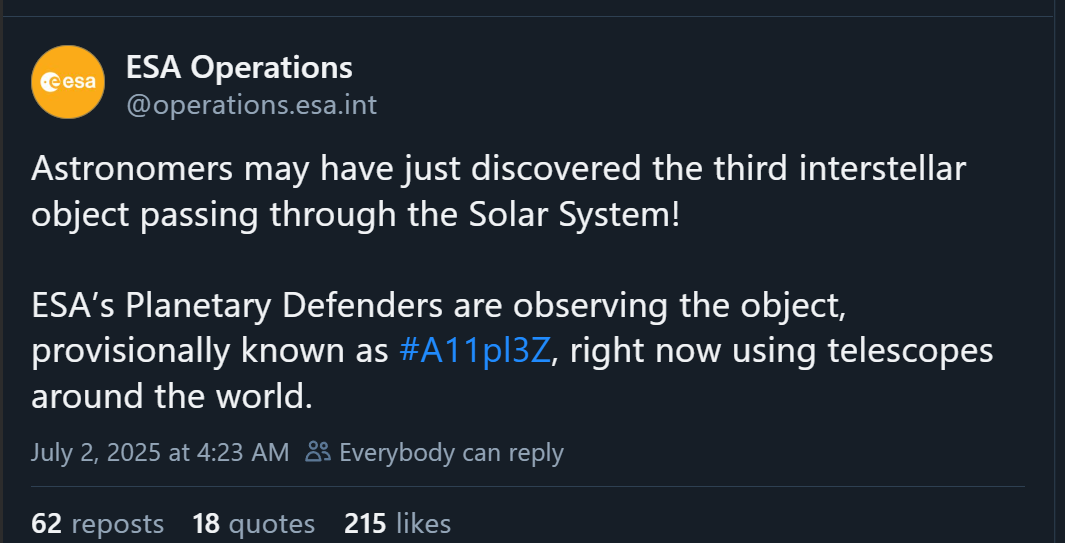The height and width of the screenshot is (543, 1065).
Task: View the 62 reposts list
Action: (97, 523)
